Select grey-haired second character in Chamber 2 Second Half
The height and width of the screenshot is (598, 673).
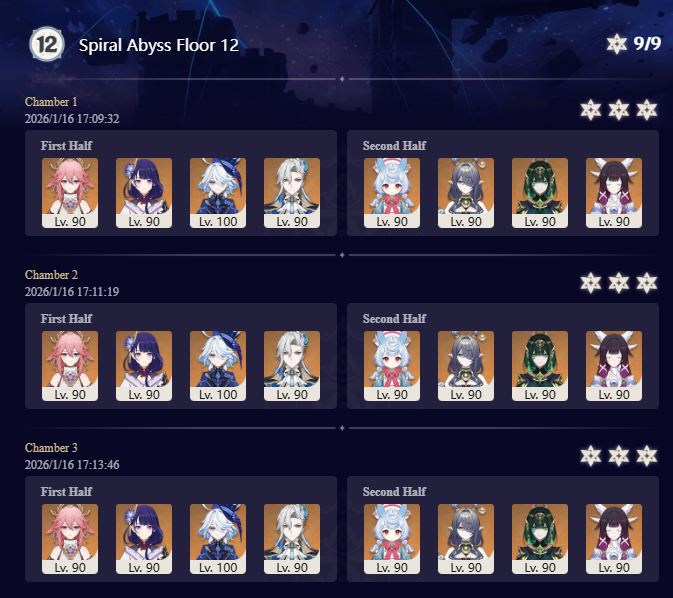(x=466, y=366)
